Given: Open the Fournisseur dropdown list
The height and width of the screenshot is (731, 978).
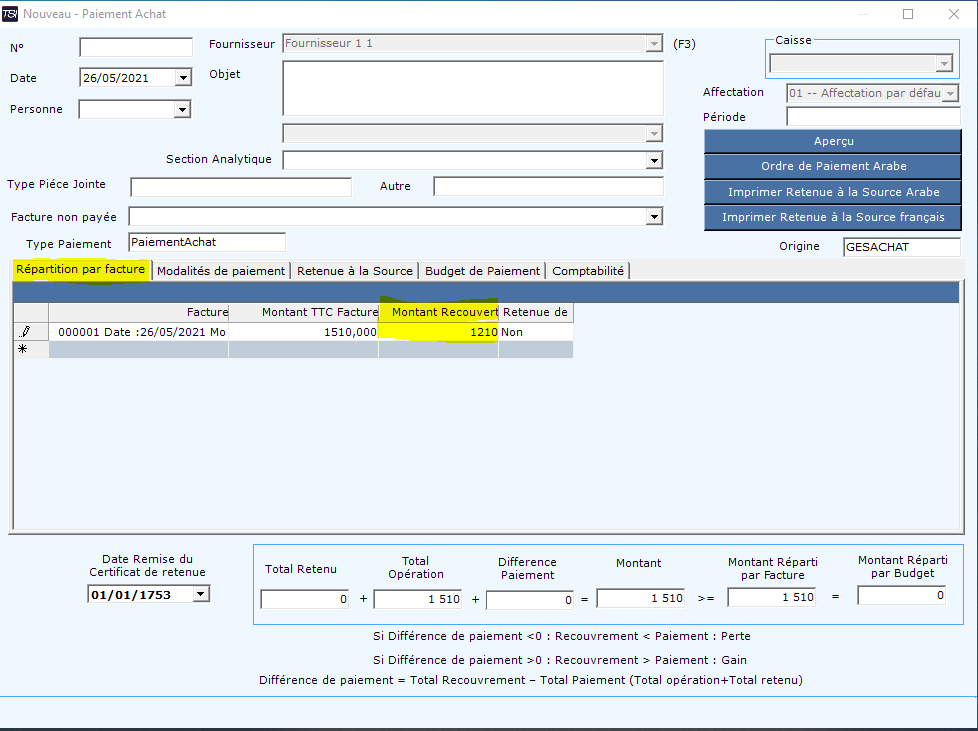Looking at the screenshot, I should click(654, 44).
